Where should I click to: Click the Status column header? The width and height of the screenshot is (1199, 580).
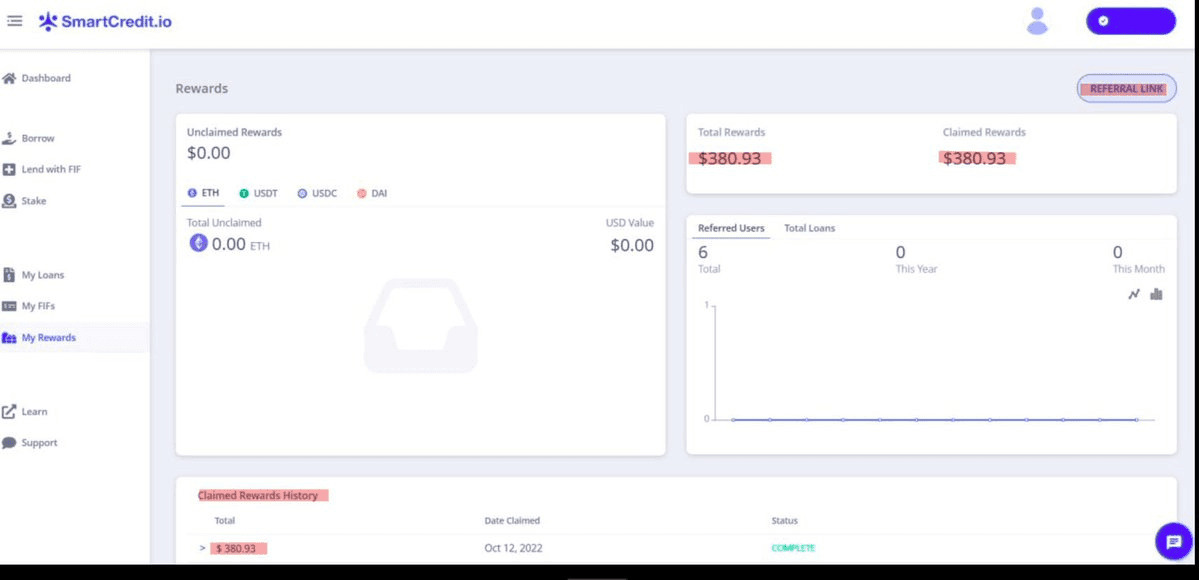[785, 520]
